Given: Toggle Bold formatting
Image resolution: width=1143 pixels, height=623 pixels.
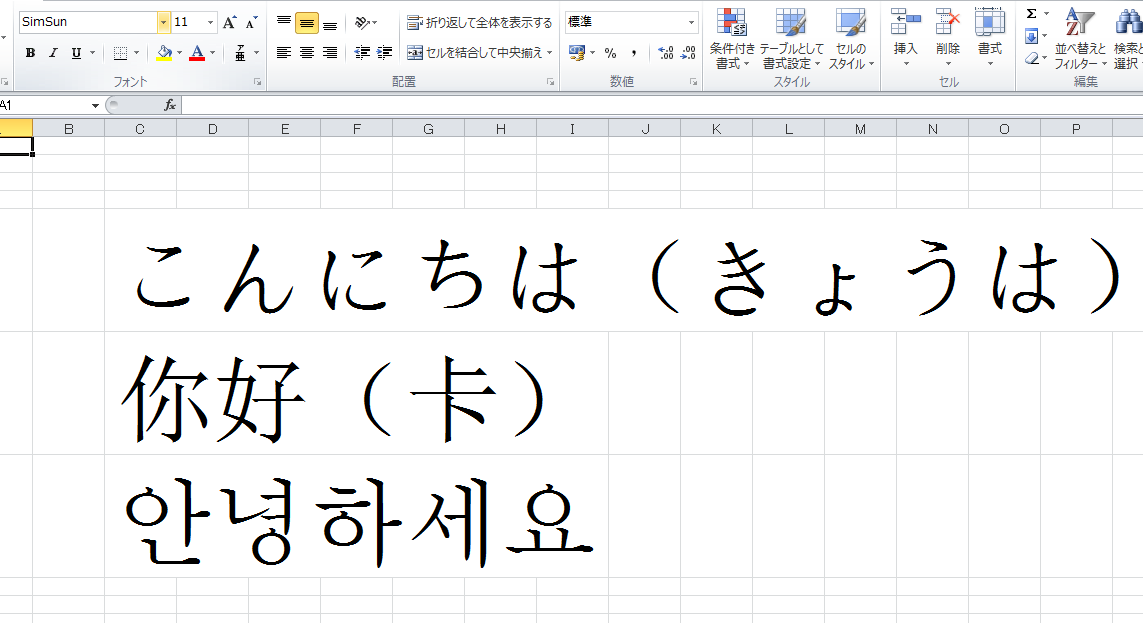Looking at the screenshot, I should click(30, 52).
